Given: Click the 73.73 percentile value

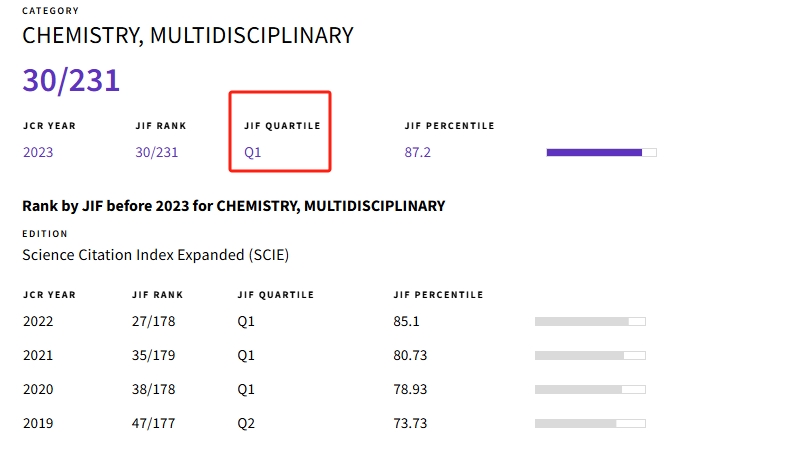Looking at the screenshot, I should pyautogui.click(x=411, y=424).
